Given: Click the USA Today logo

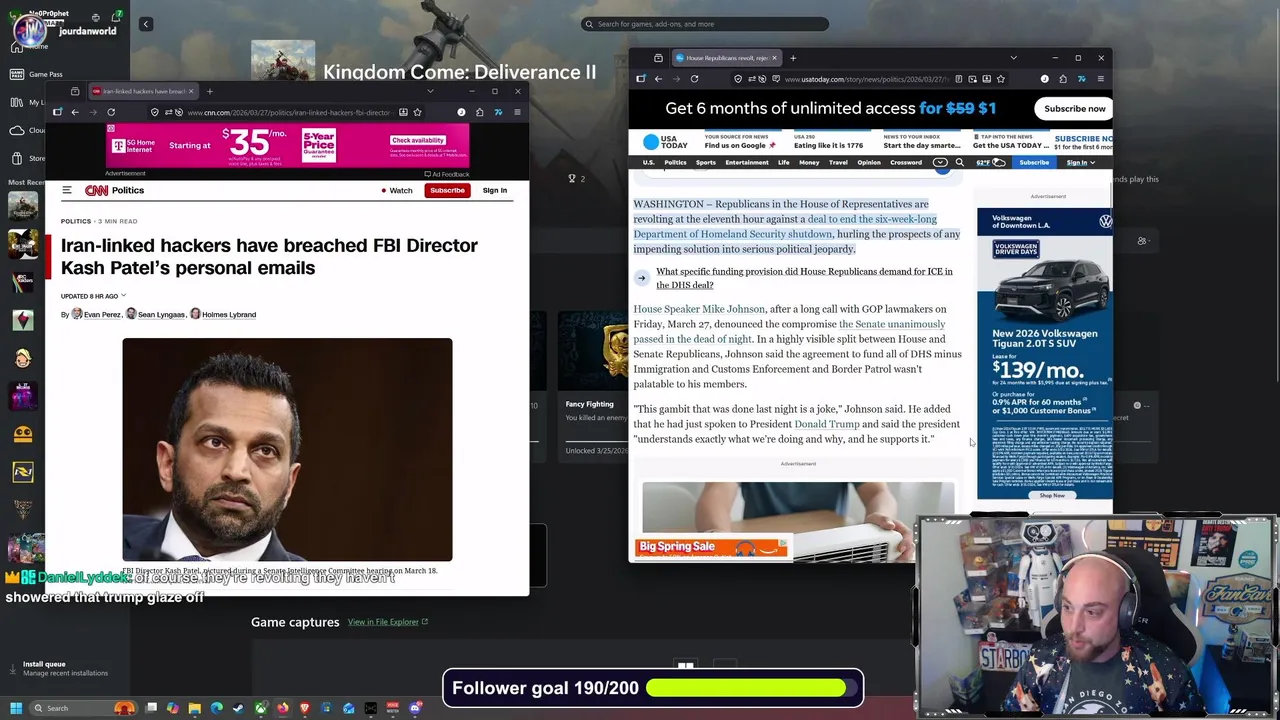Looking at the screenshot, I should (x=665, y=143).
